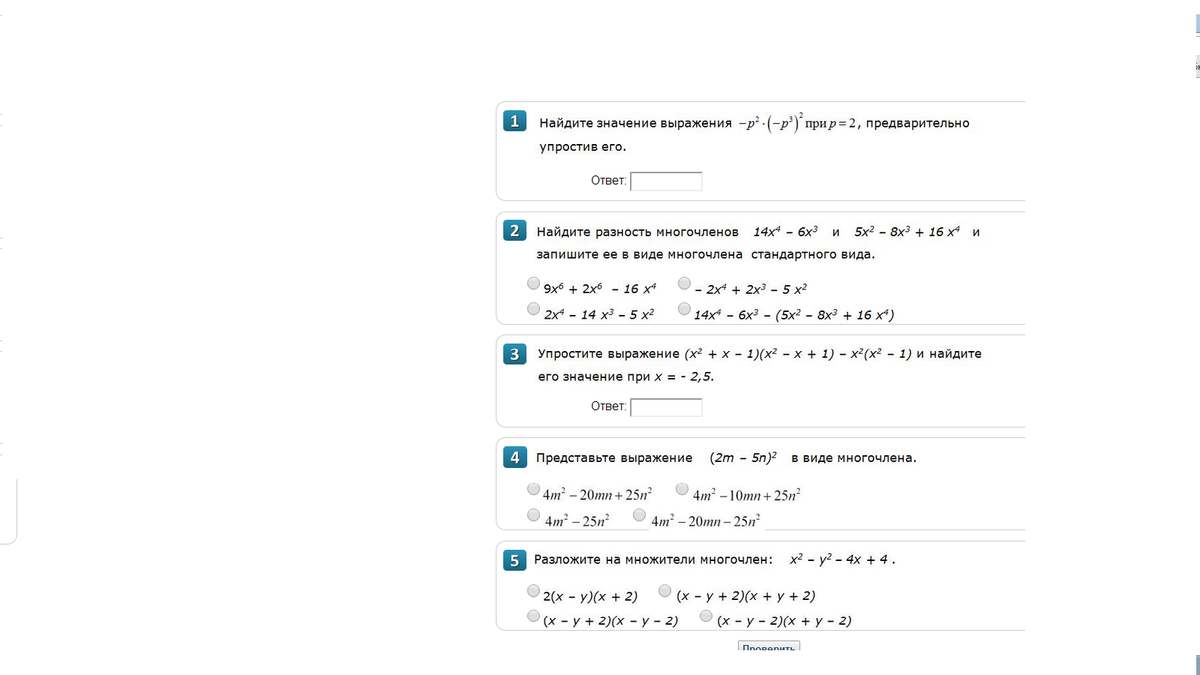Choose factorization 2(x − y)(x + 2)
The height and width of the screenshot is (675, 1200).
[x=534, y=591]
